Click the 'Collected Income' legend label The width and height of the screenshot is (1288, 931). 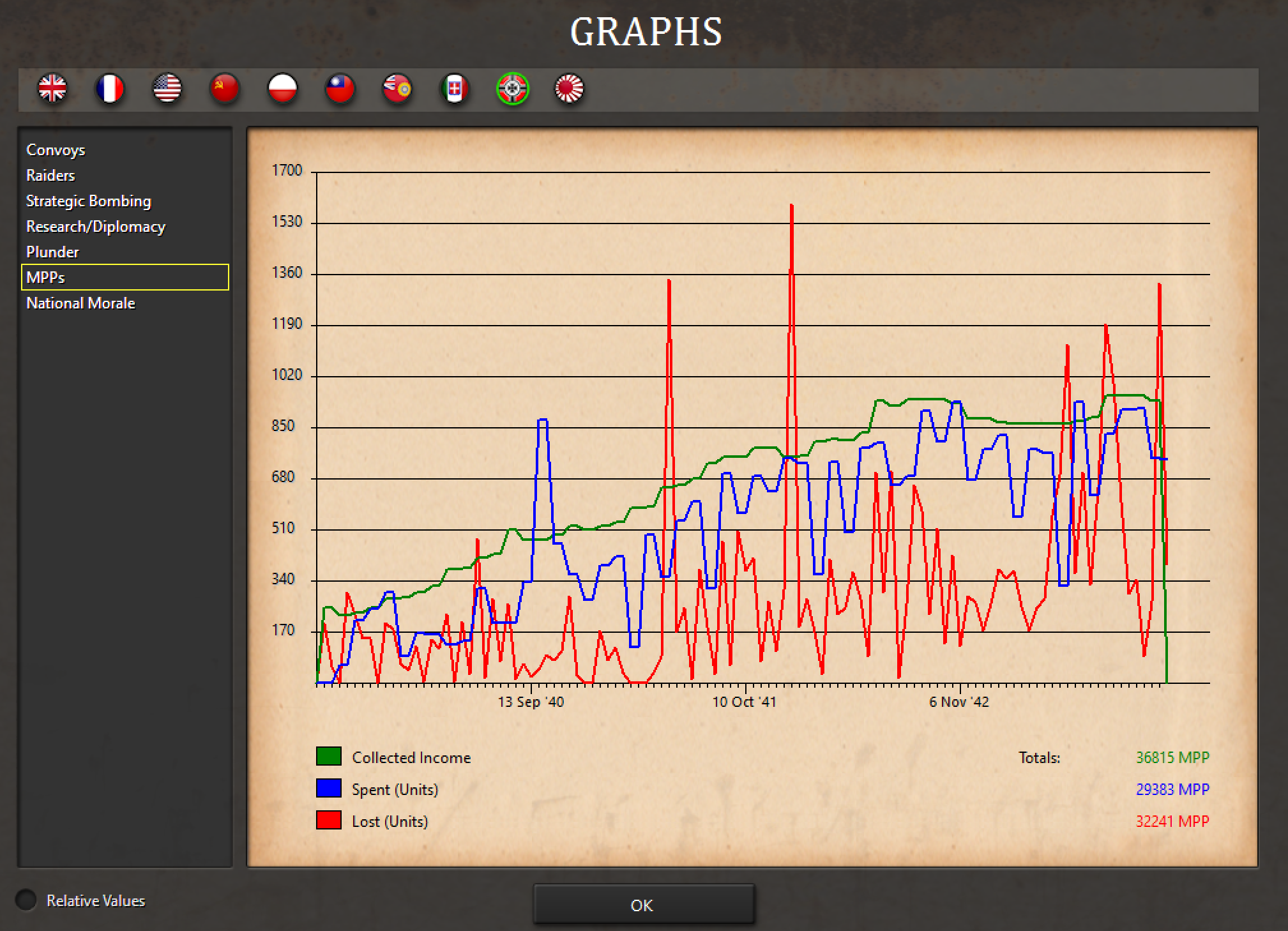[411, 757]
